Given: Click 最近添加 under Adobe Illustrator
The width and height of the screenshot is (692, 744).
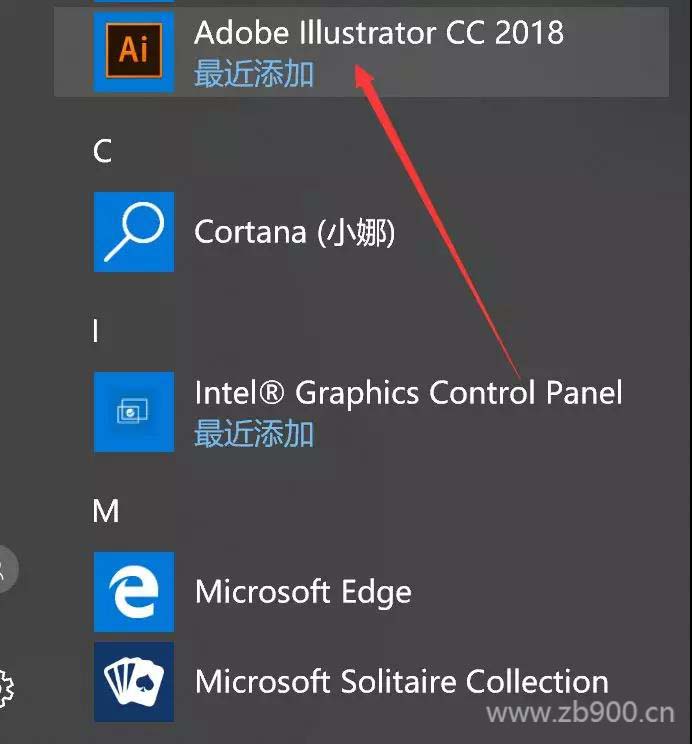Looking at the screenshot, I should pos(254,73).
